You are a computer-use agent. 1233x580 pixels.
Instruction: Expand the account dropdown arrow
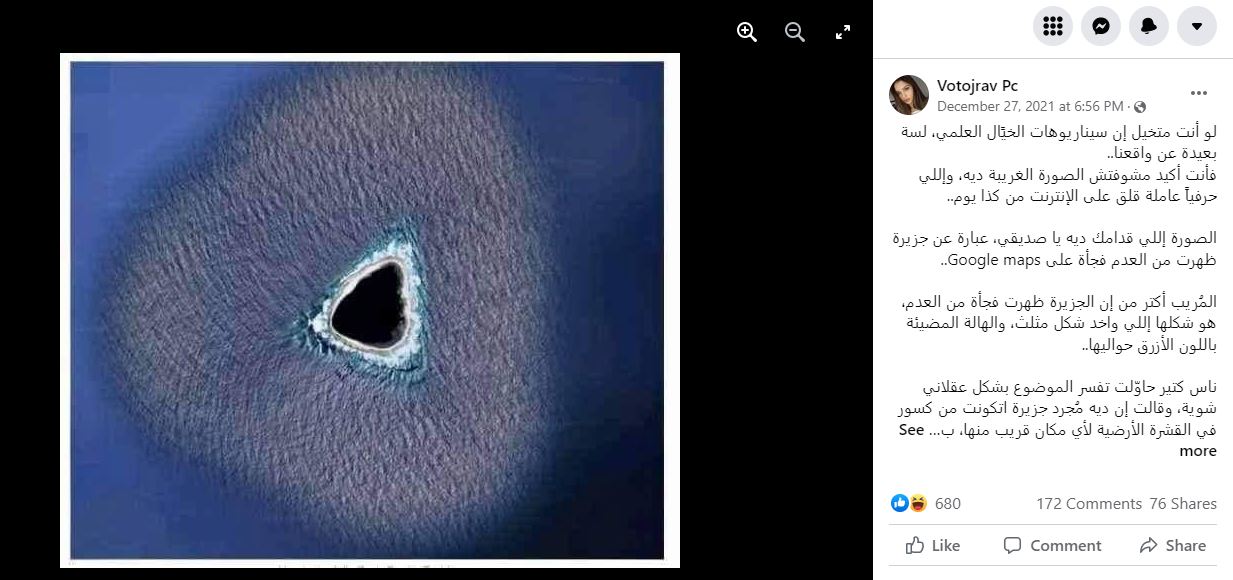pos(1197,26)
